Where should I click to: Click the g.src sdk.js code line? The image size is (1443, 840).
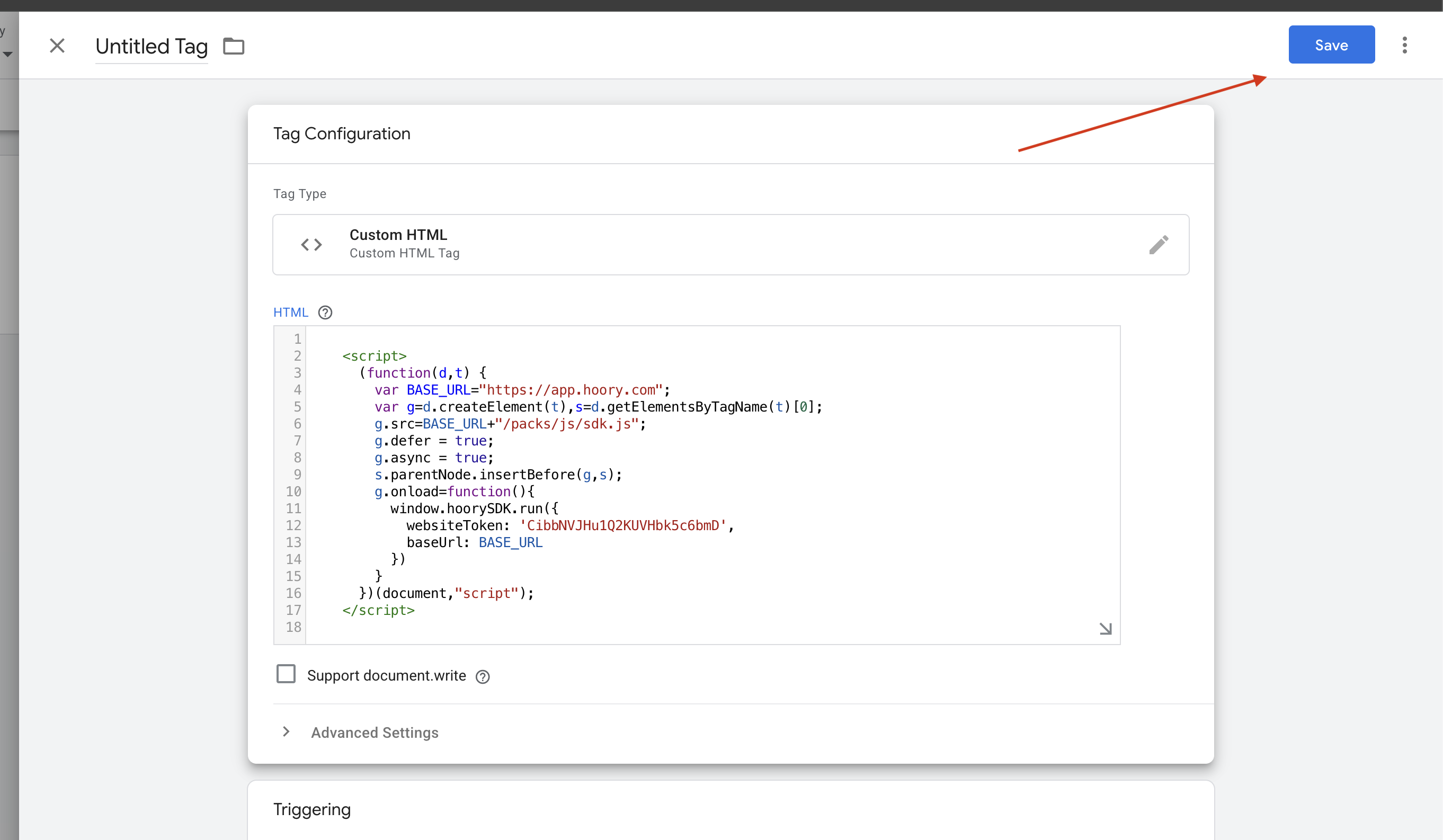pyautogui.click(x=510, y=424)
